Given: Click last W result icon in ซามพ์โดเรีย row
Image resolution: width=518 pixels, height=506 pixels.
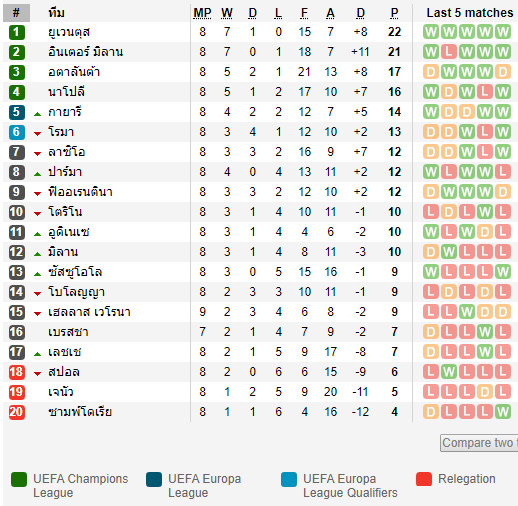Looking at the screenshot, I should pyautogui.click(x=503, y=412).
